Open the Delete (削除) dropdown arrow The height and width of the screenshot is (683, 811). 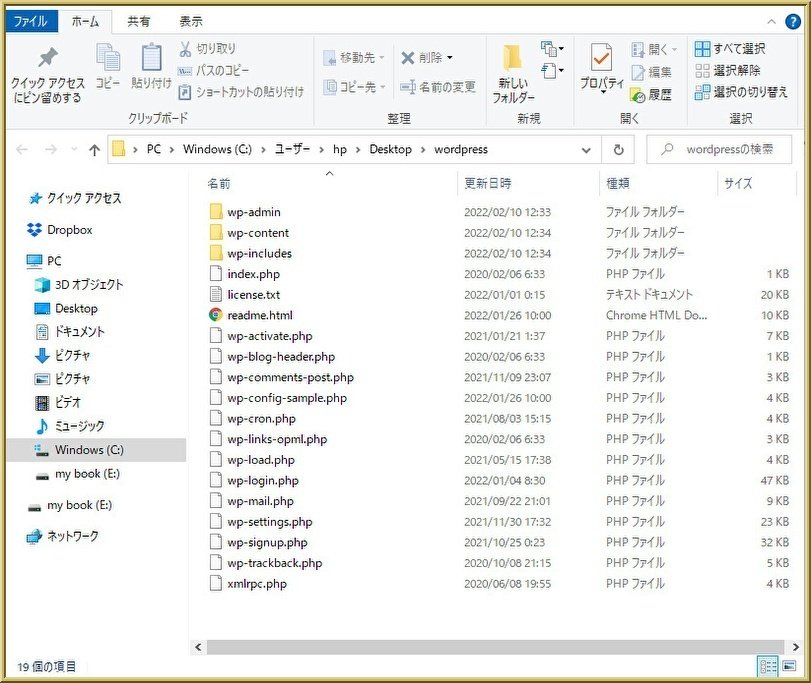point(449,57)
